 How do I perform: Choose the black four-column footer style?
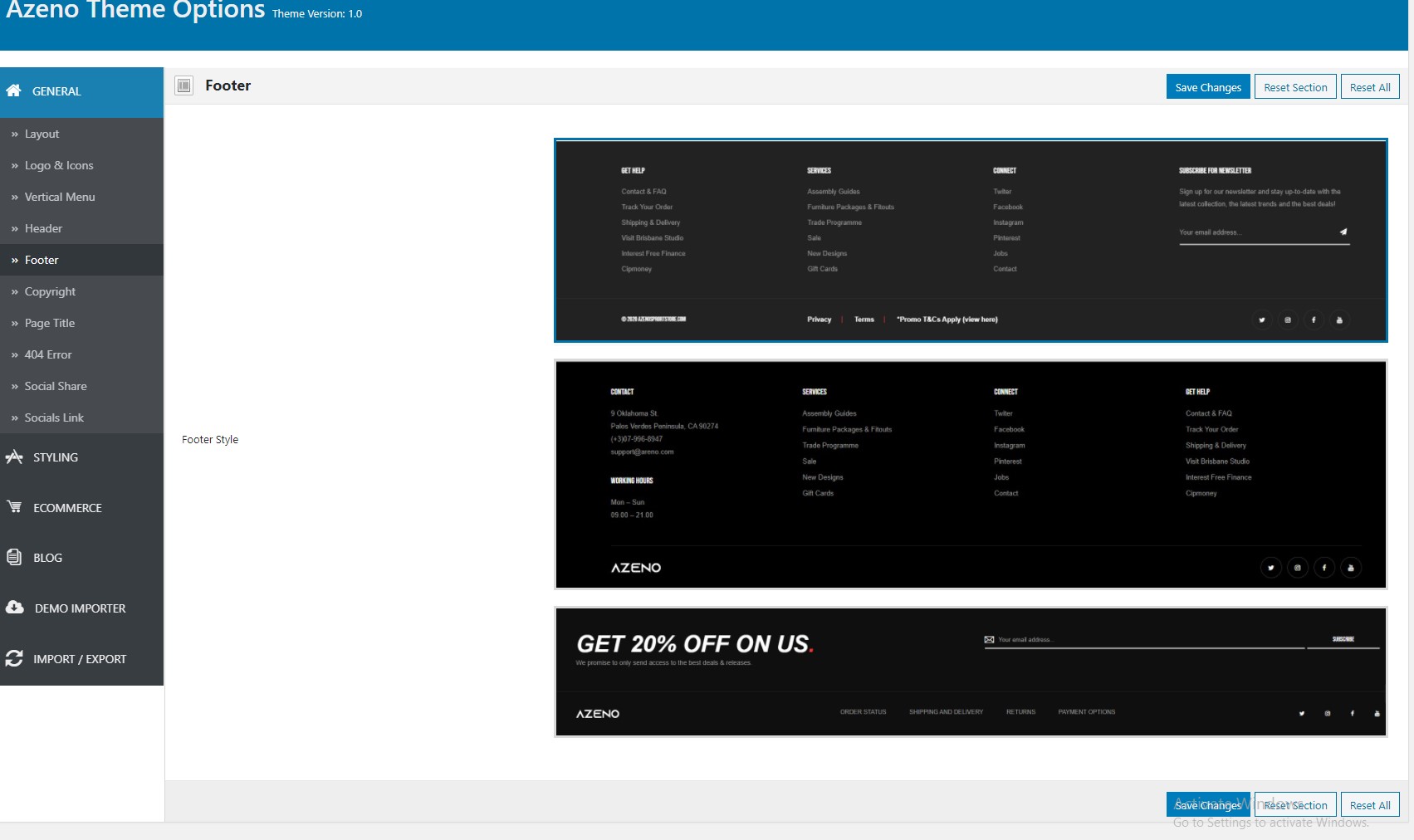click(x=971, y=474)
